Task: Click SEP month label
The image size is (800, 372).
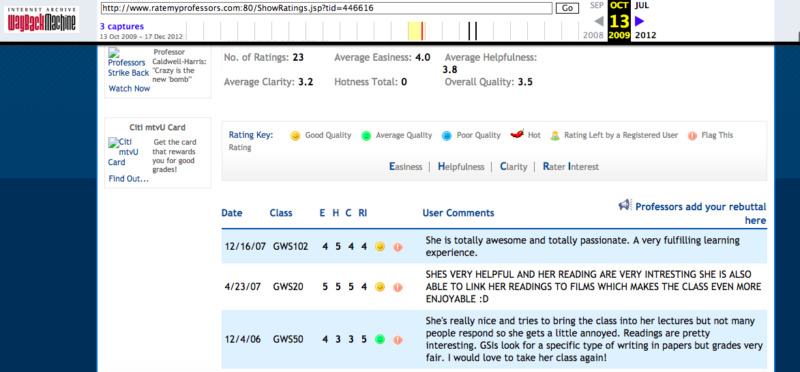Action: point(597,6)
